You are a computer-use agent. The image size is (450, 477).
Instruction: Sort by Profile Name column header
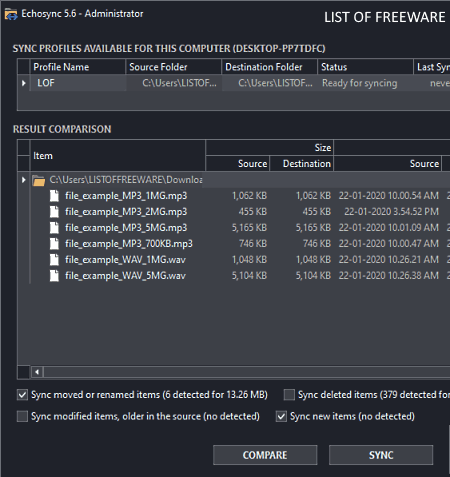pyautogui.click(x=78, y=67)
